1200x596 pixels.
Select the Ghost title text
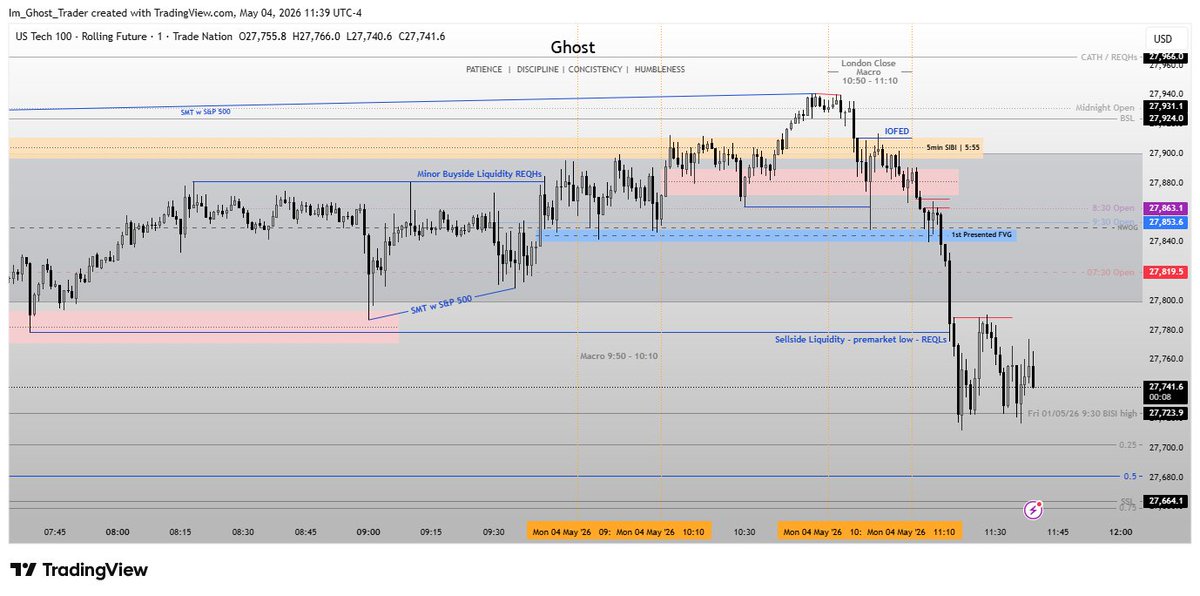click(x=573, y=47)
